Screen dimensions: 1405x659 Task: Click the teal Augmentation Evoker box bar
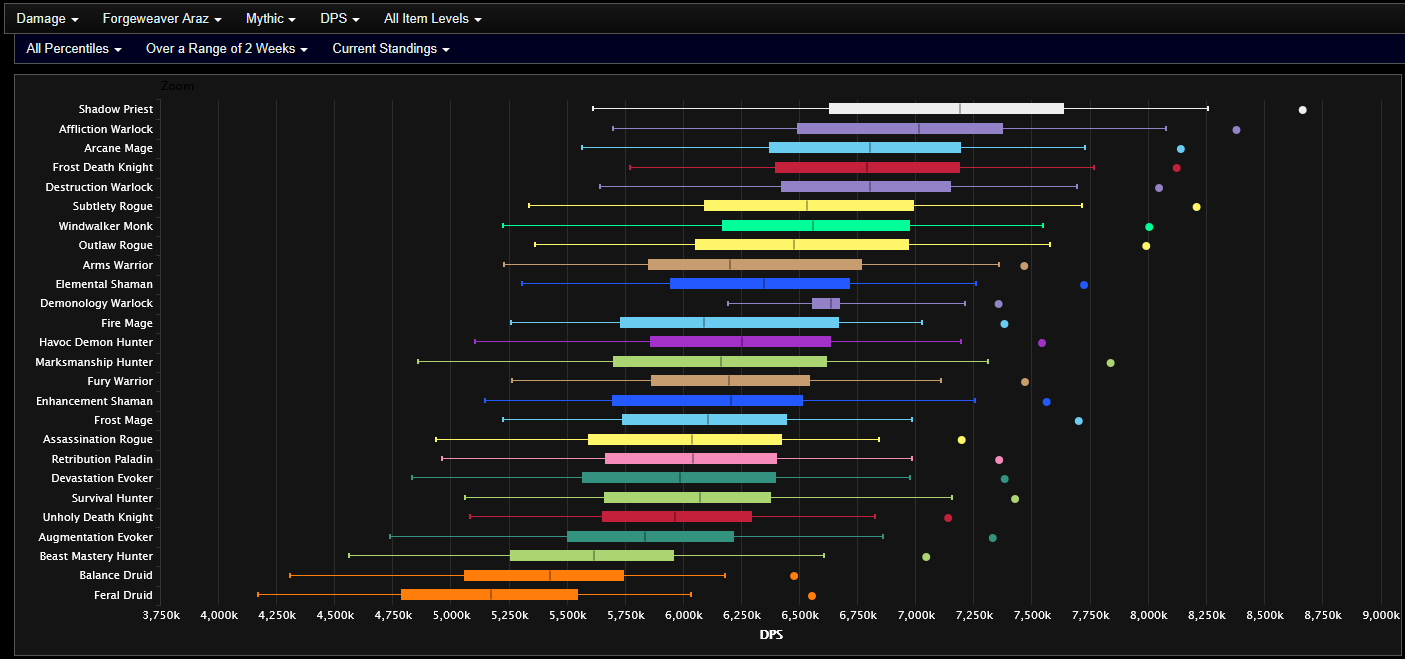tap(650, 537)
